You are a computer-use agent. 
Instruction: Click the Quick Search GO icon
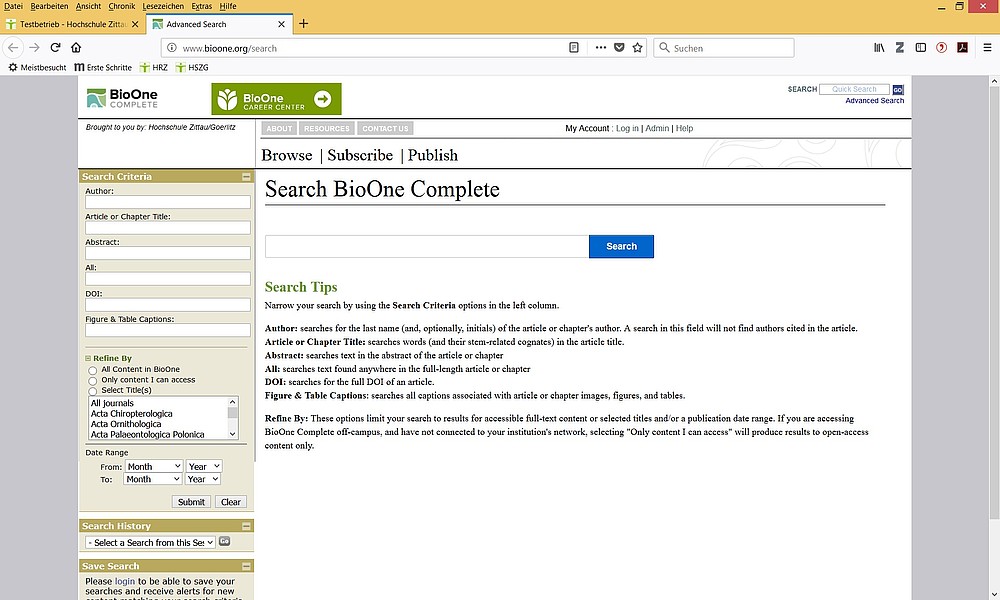click(x=898, y=89)
